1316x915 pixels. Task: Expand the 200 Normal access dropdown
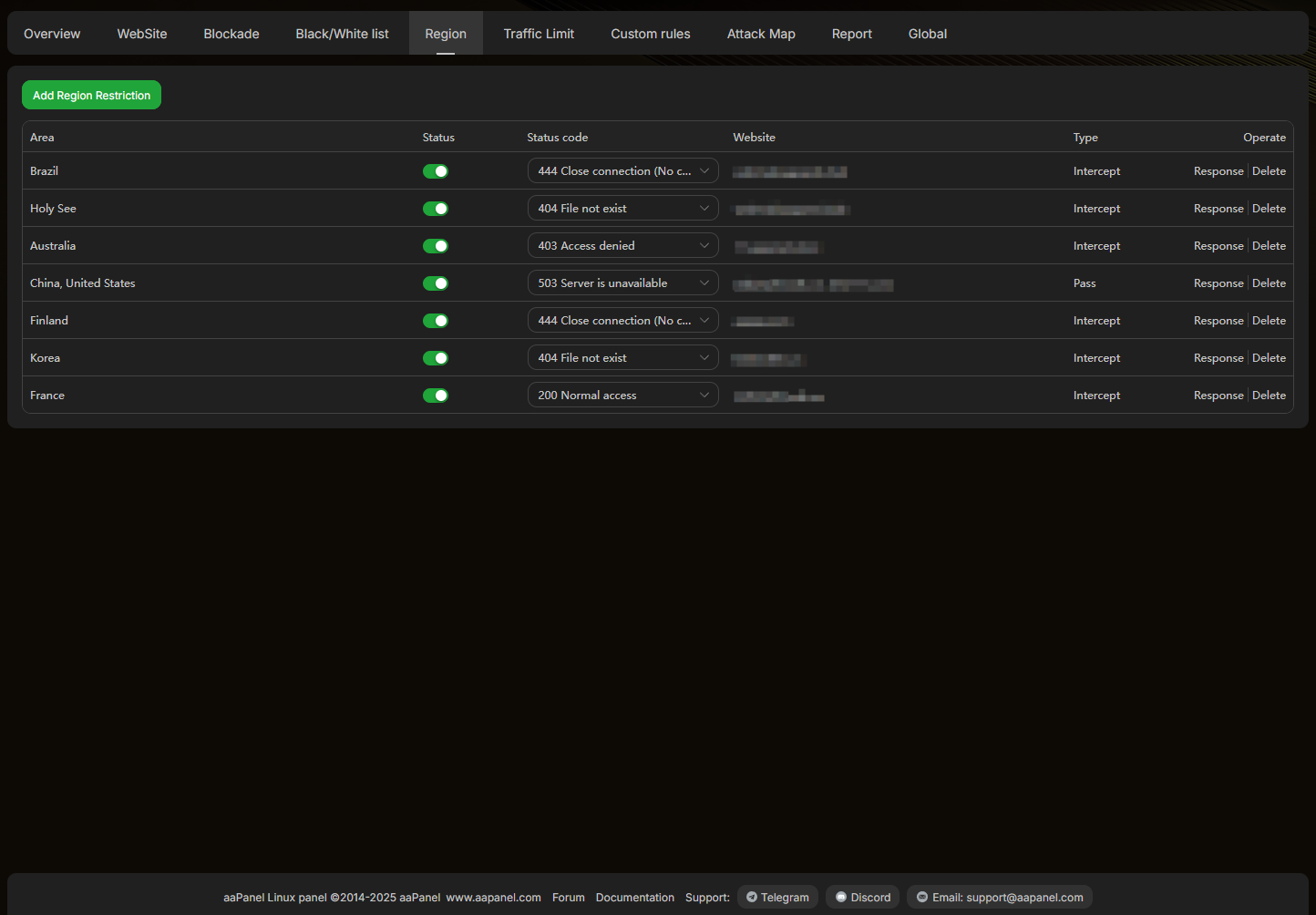pos(622,396)
